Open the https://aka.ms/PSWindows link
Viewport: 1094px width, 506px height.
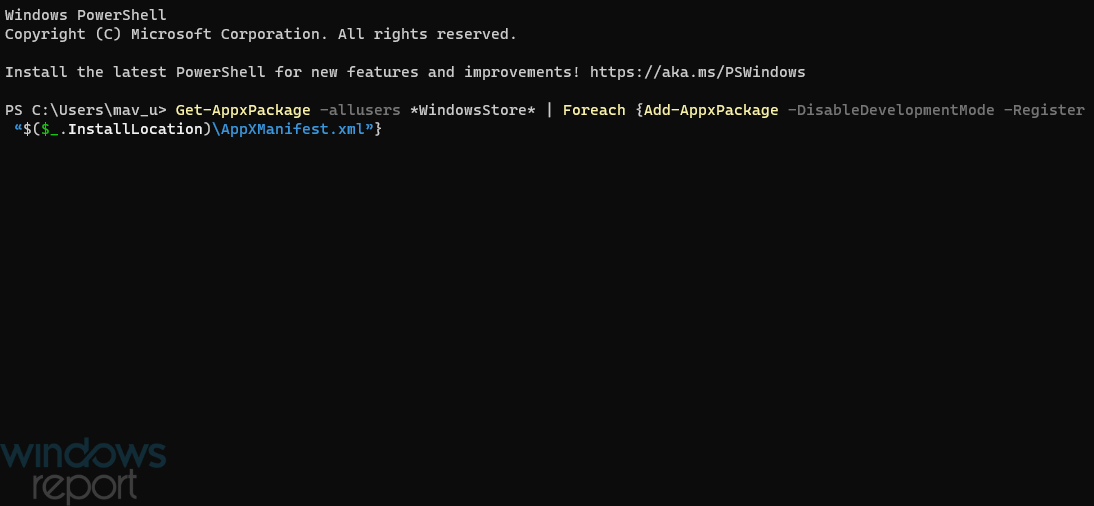click(697, 72)
